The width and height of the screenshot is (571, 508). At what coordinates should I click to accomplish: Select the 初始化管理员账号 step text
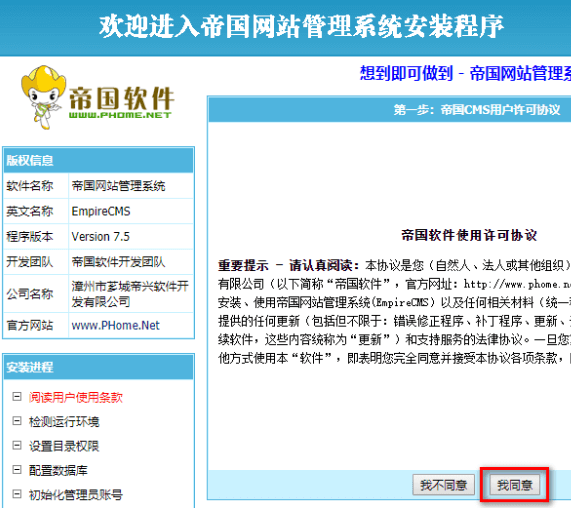(x=76, y=495)
